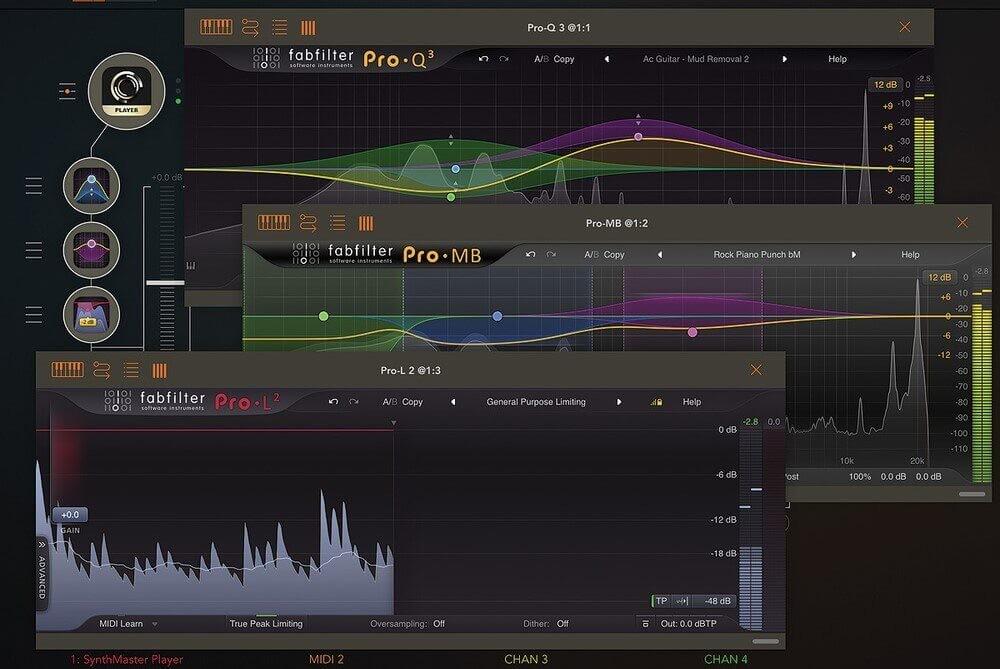The width and height of the screenshot is (1000, 669).
Task: Toggle True Peak Limiting in Pro-L 2
Action: coord(266,624)
